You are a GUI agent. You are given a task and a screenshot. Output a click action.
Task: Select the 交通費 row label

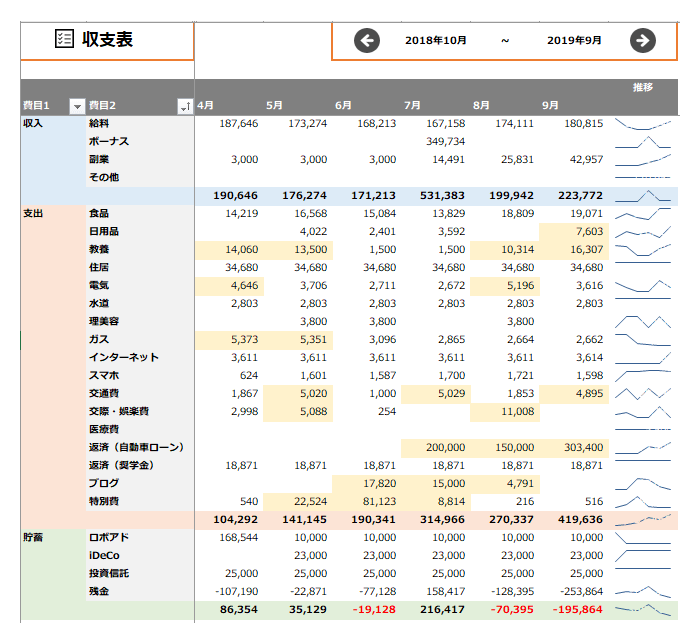(104, 393)
